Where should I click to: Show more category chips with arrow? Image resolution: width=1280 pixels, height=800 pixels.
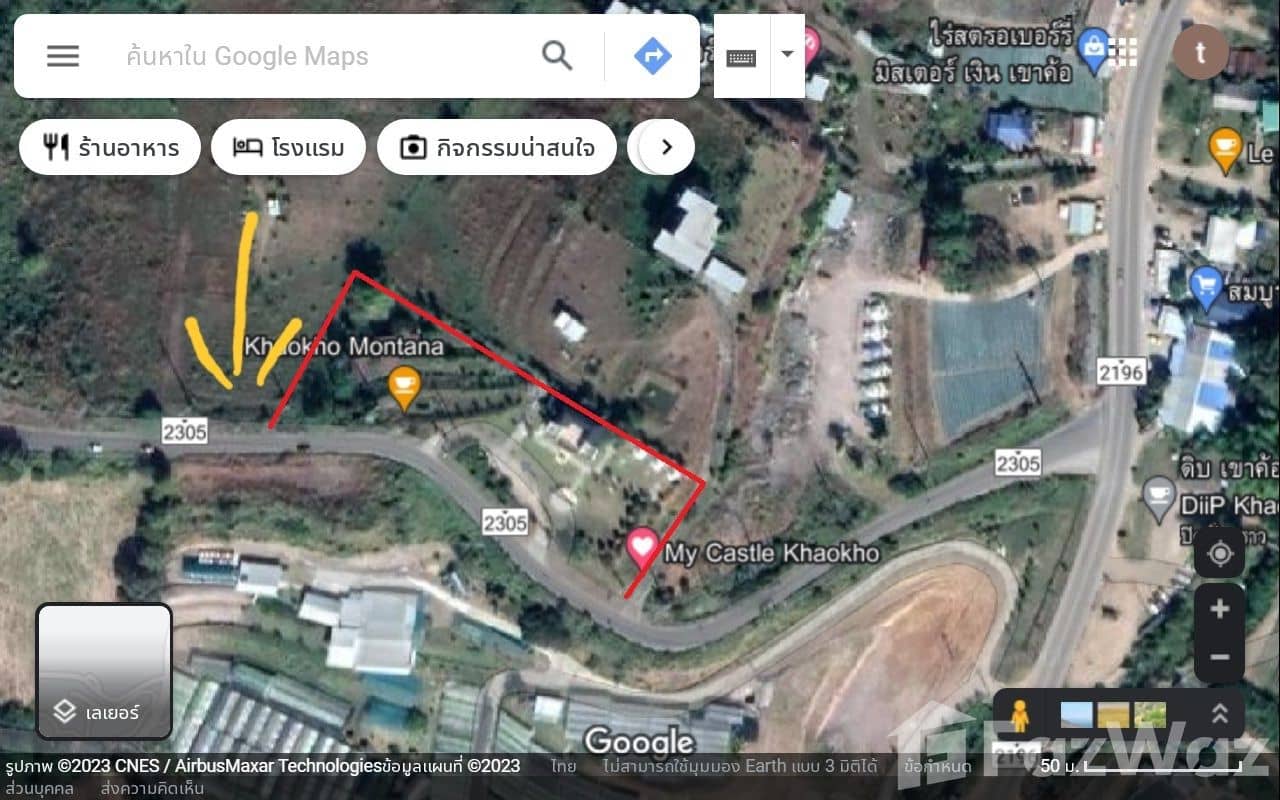click(666, 148)
